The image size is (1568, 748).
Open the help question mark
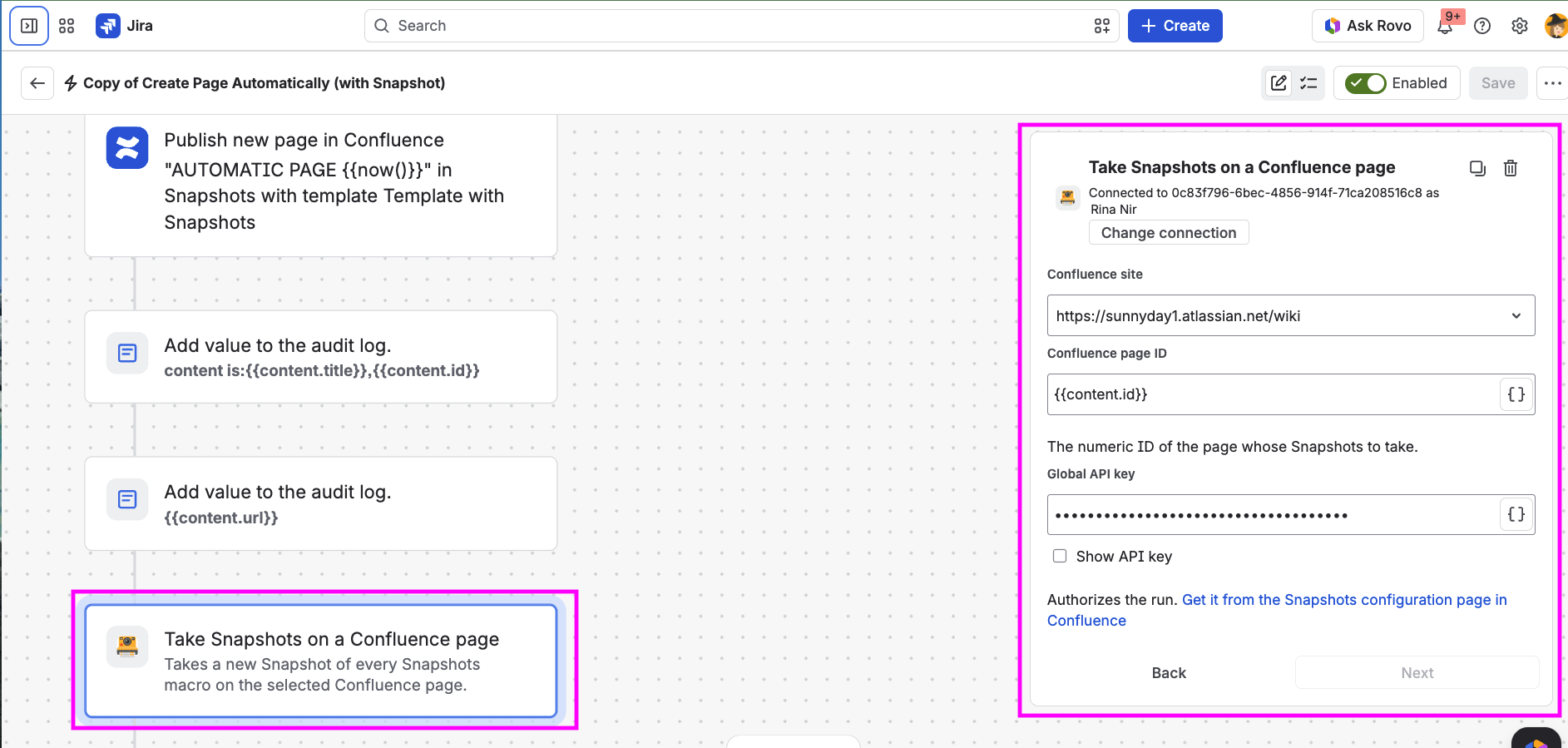point(1482,26)
